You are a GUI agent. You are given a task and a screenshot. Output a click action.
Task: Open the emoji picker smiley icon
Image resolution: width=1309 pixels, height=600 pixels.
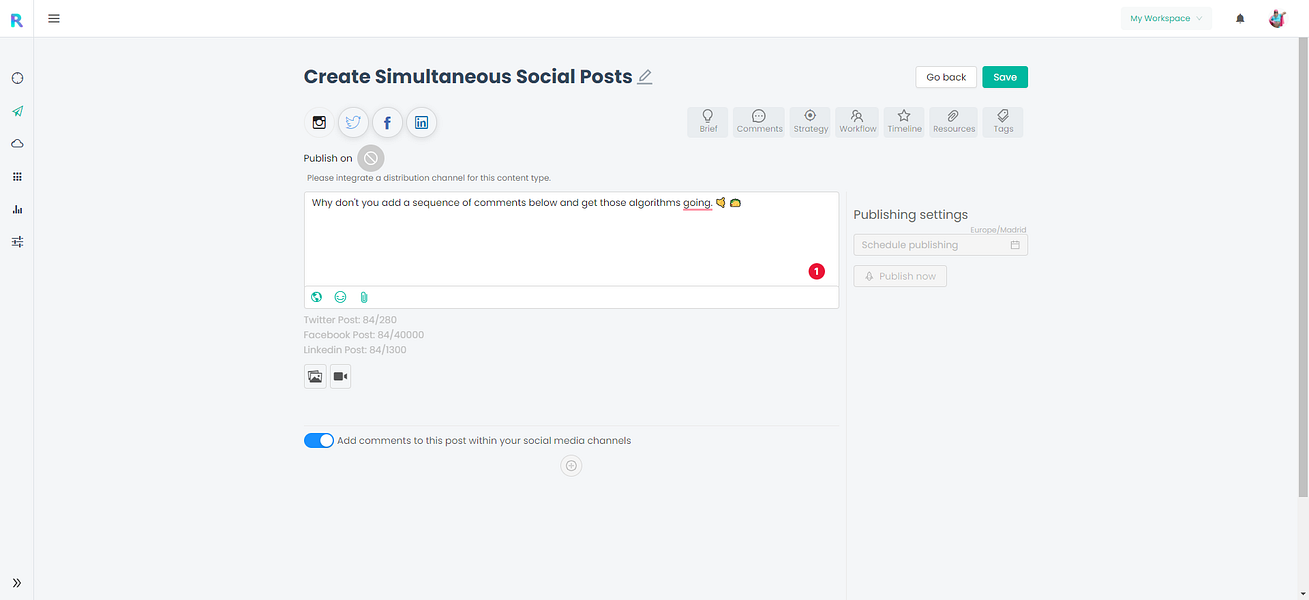[x=341, y=297]
